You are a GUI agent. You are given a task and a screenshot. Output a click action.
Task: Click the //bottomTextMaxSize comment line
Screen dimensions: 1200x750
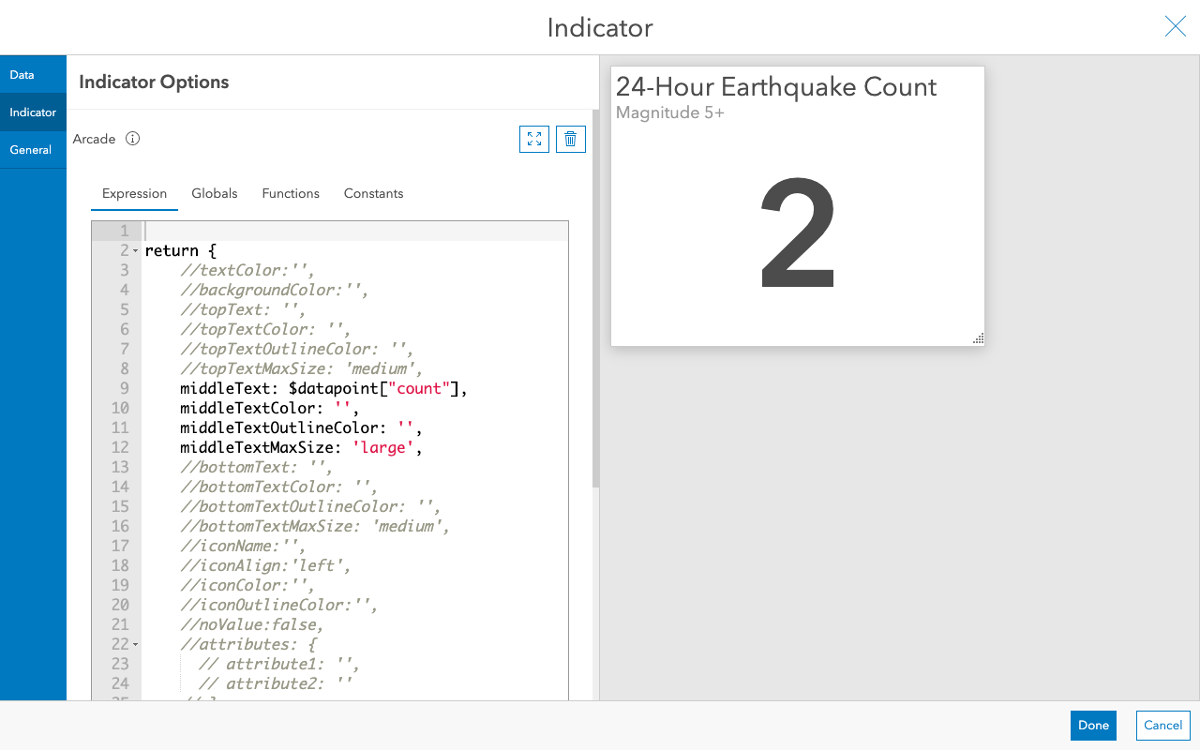click(315, 526)
